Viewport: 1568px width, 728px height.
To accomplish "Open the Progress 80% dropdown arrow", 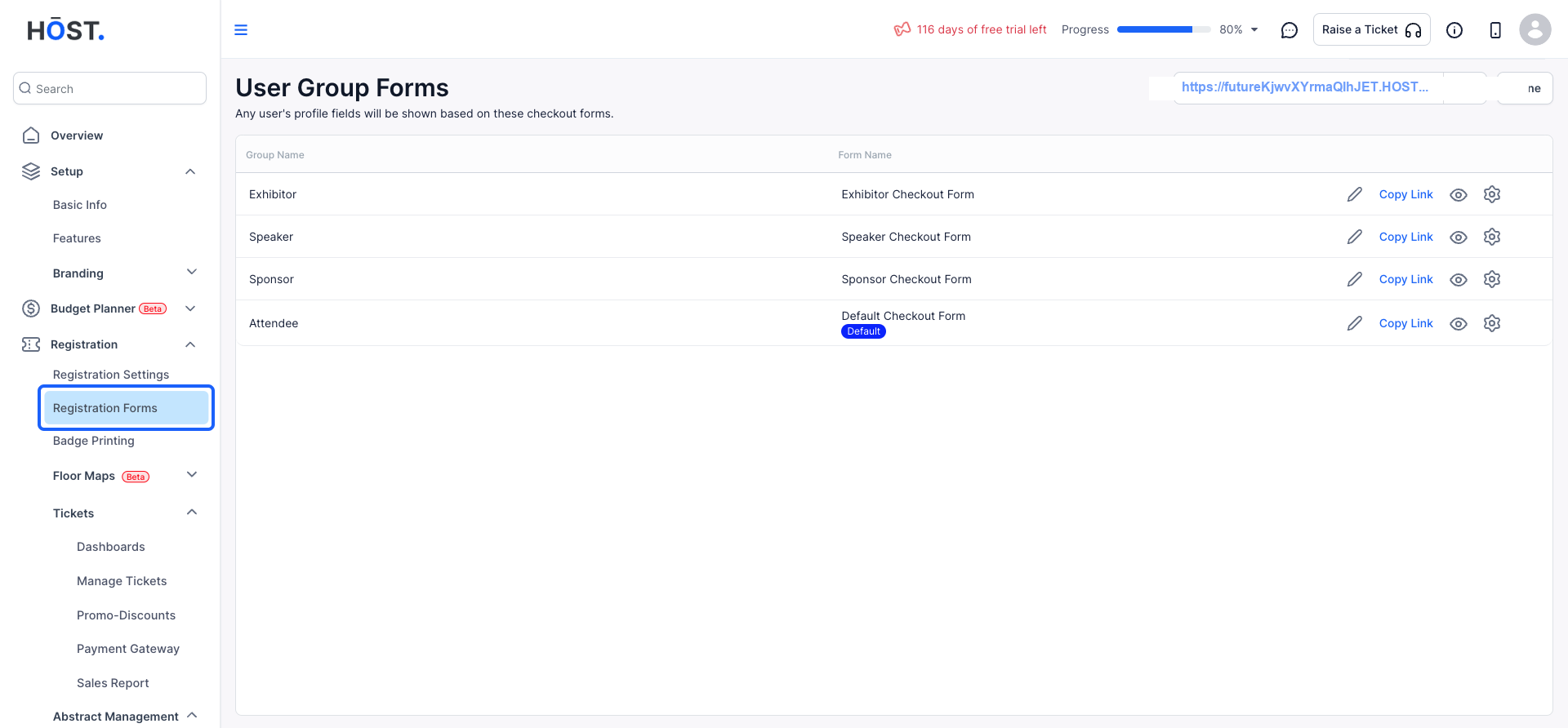I will tap(1254, 30).
